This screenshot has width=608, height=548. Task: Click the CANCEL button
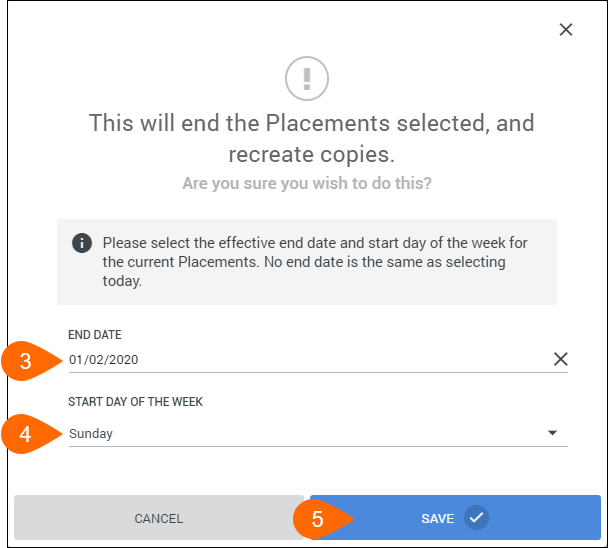(159, 518)
